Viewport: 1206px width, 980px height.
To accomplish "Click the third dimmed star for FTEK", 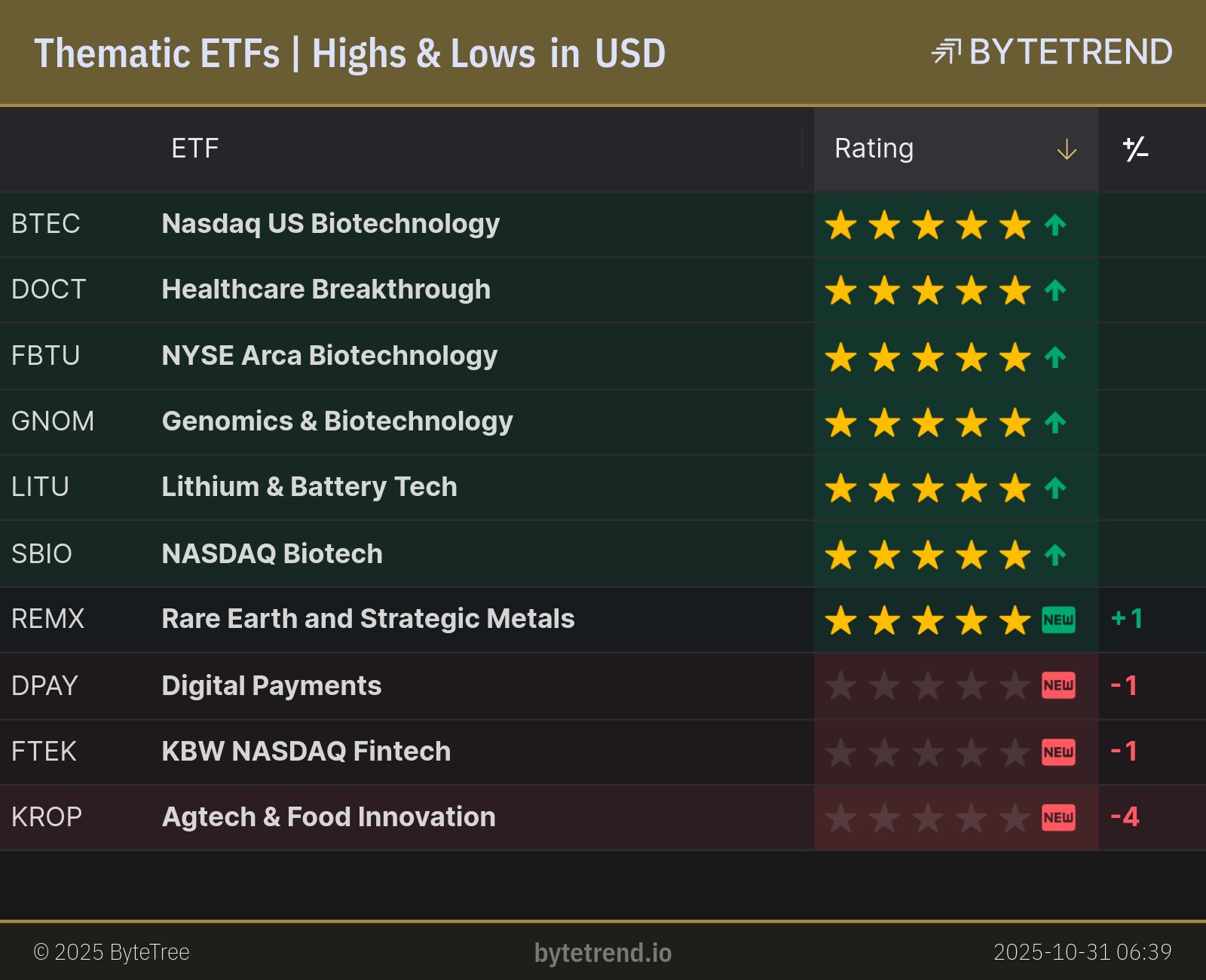I will coord(928,752).
